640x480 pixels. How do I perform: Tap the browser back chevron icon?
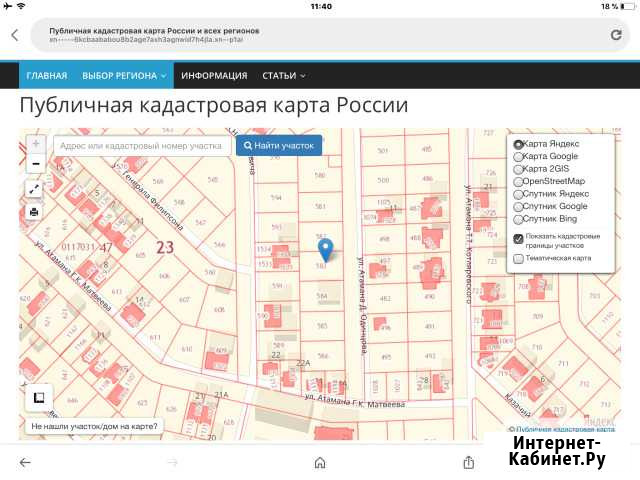coord(15,36)
